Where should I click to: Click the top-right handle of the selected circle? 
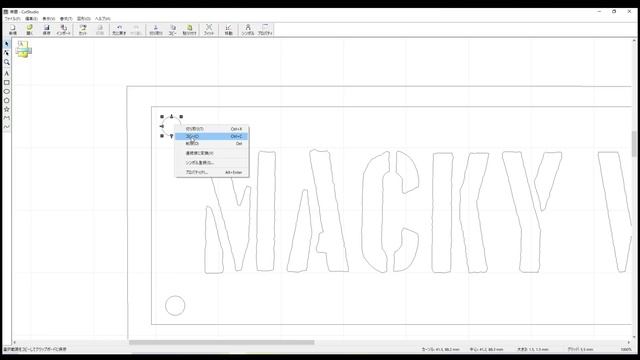[x=181, y=117]
